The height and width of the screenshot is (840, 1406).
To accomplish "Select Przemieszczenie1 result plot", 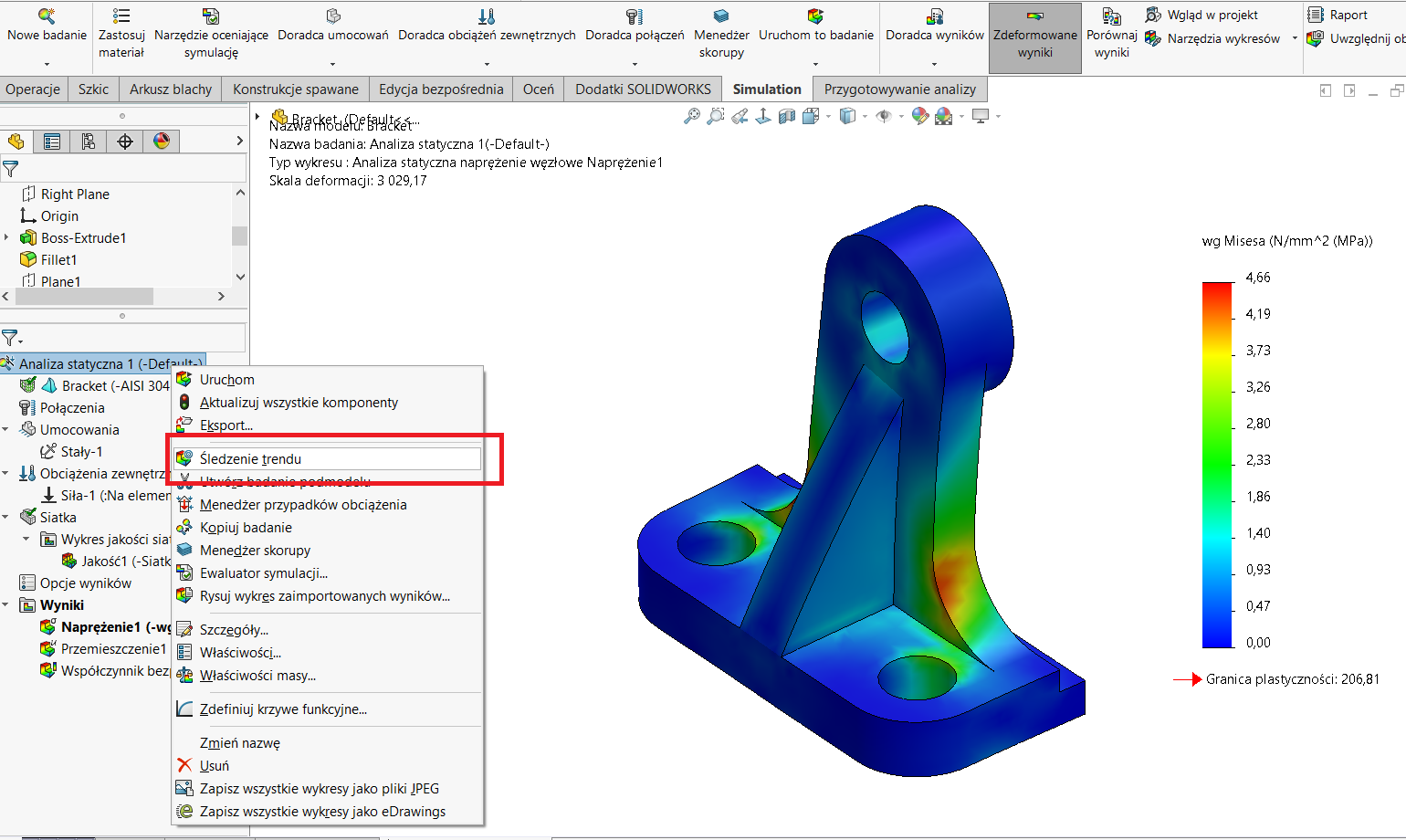I will coord(104,648).
